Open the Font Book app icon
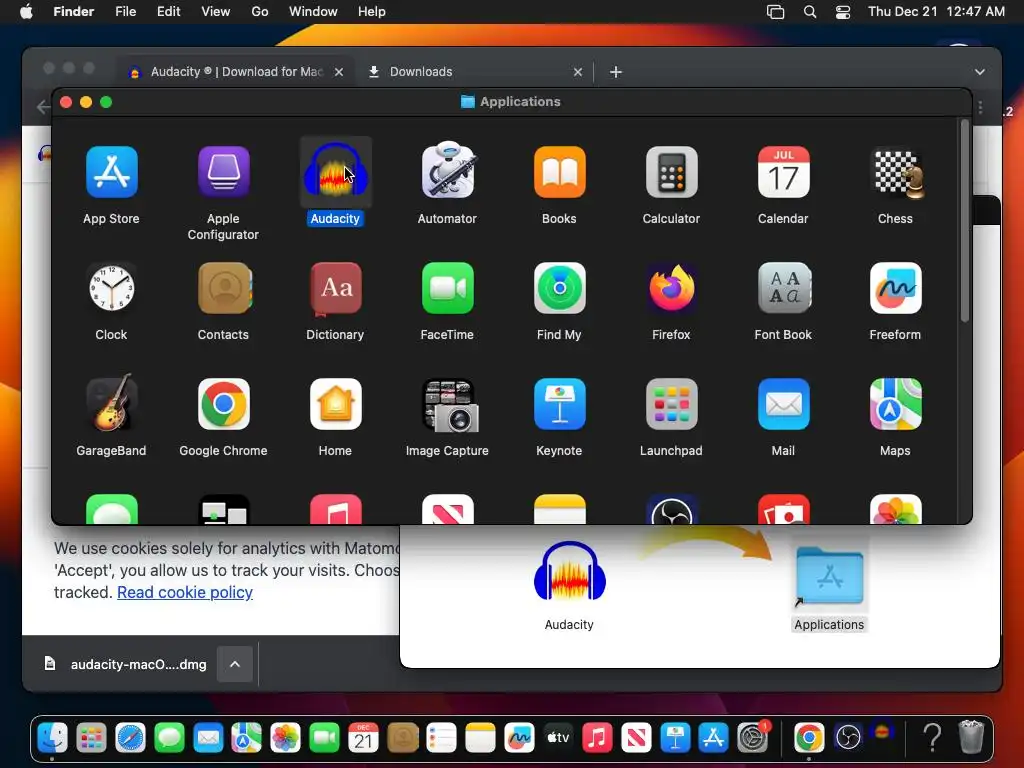The width and height of the screenshot is (1024, 768). tap(784, 288)
